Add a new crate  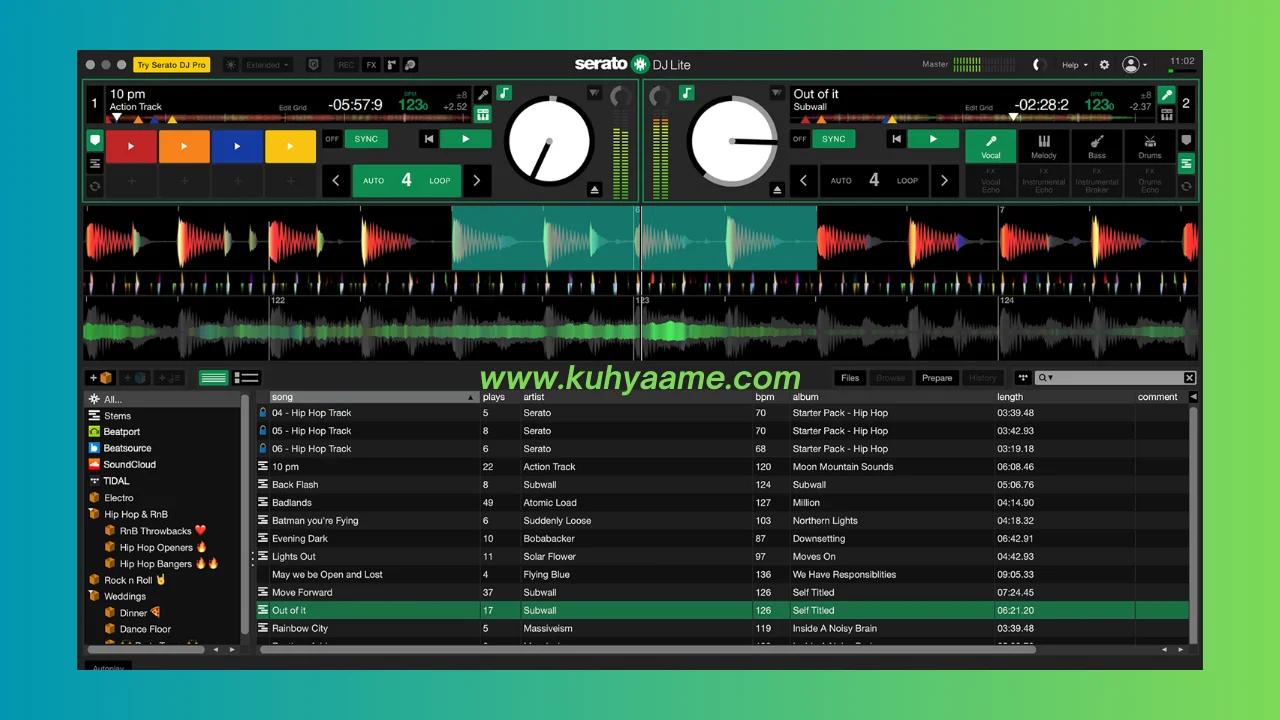101,378
